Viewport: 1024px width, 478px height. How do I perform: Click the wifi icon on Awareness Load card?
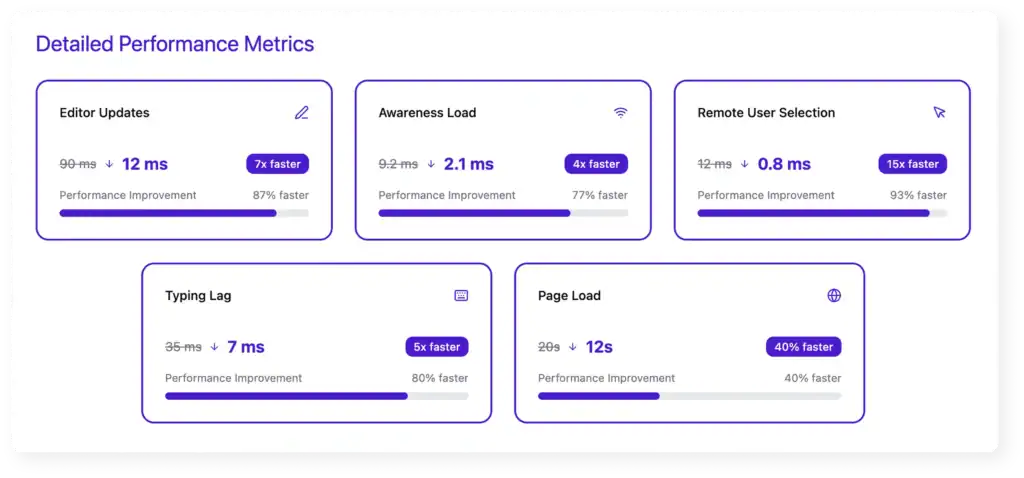pyautogui.click(x=621, y=113)
